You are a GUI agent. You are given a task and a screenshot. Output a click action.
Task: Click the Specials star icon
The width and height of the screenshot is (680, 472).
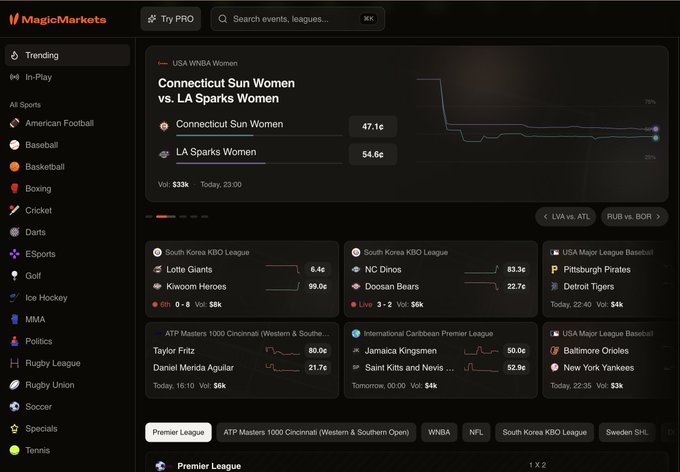pos(14,429)
